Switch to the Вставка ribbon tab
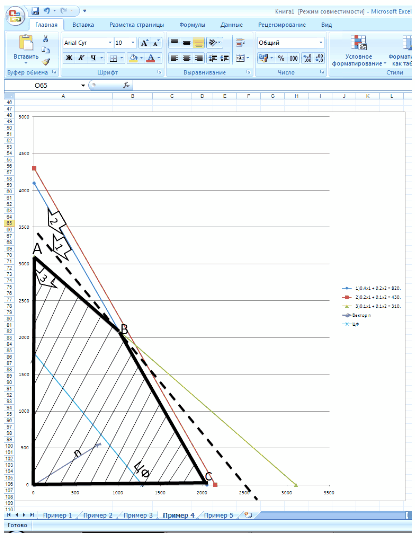The width and height of the screenshot is (415, 538). point(83,25)
